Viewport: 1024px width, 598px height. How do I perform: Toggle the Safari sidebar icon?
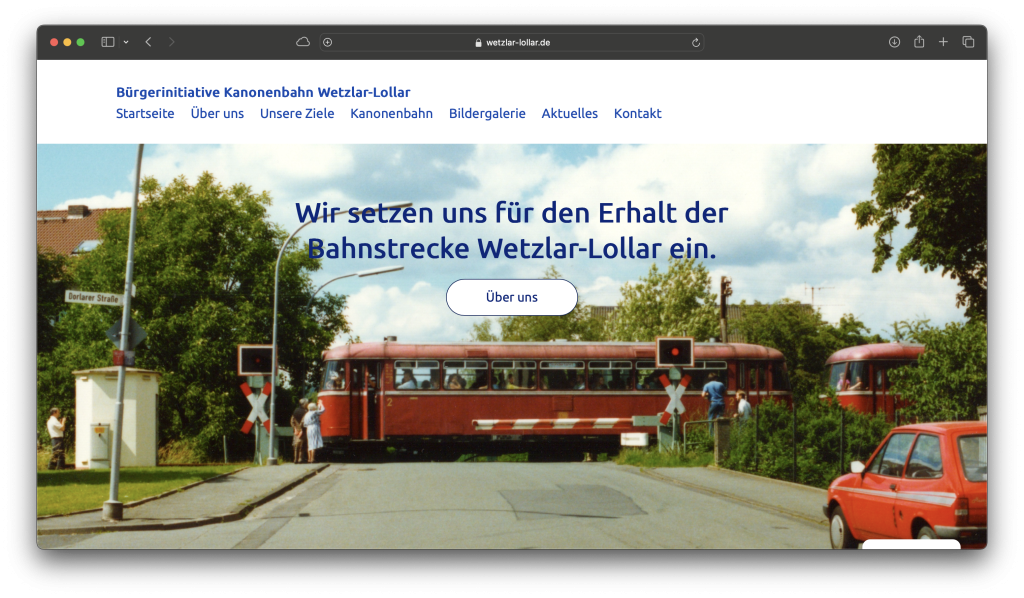[x=108, y=42]
